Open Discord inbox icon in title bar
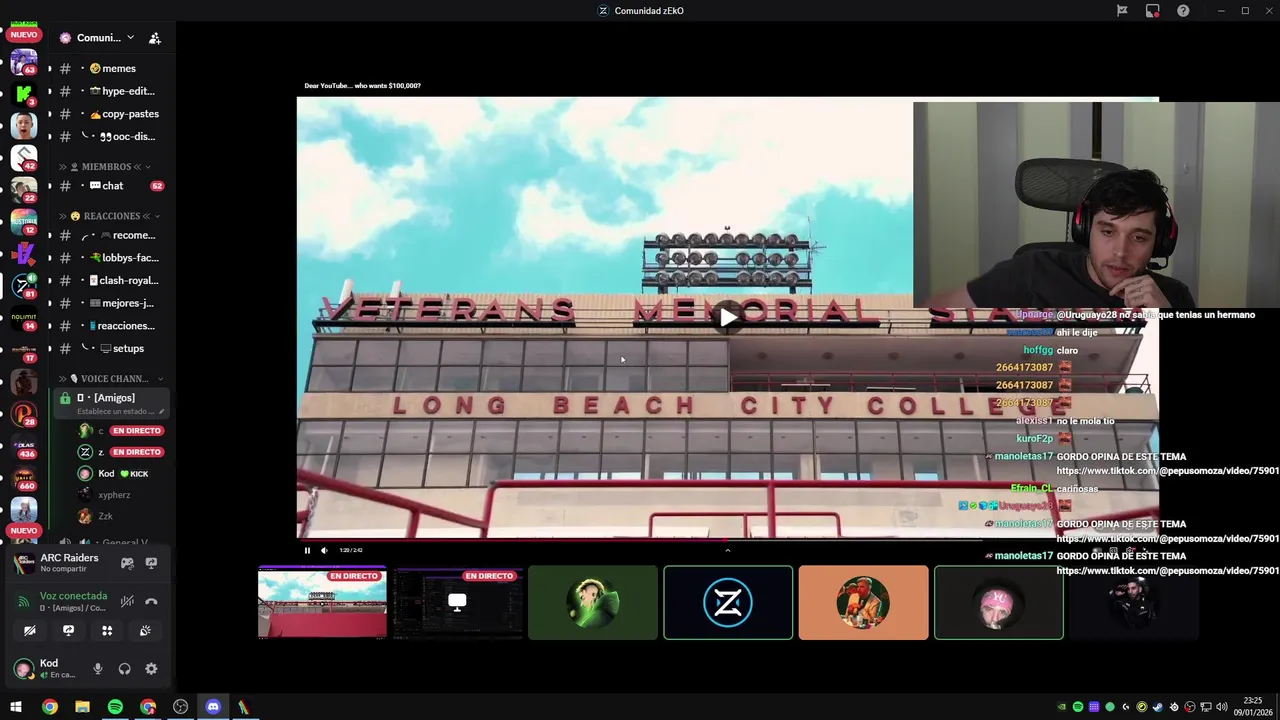The image size is (1280, 720). tap(1152, 11)
